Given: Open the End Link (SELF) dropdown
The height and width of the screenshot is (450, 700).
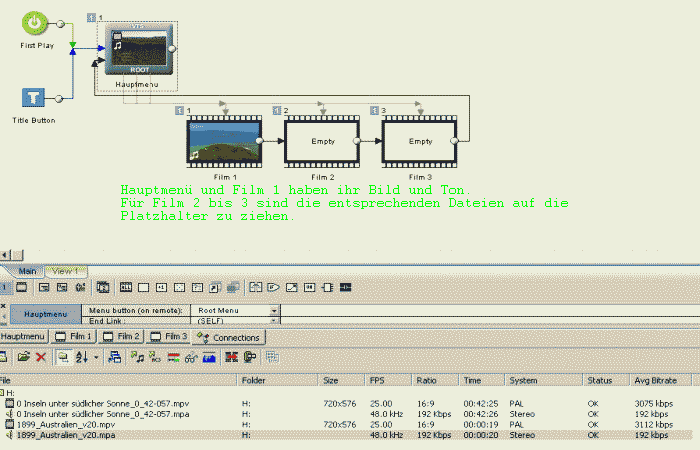Looking at the screenshot, I should click(274, 321).
